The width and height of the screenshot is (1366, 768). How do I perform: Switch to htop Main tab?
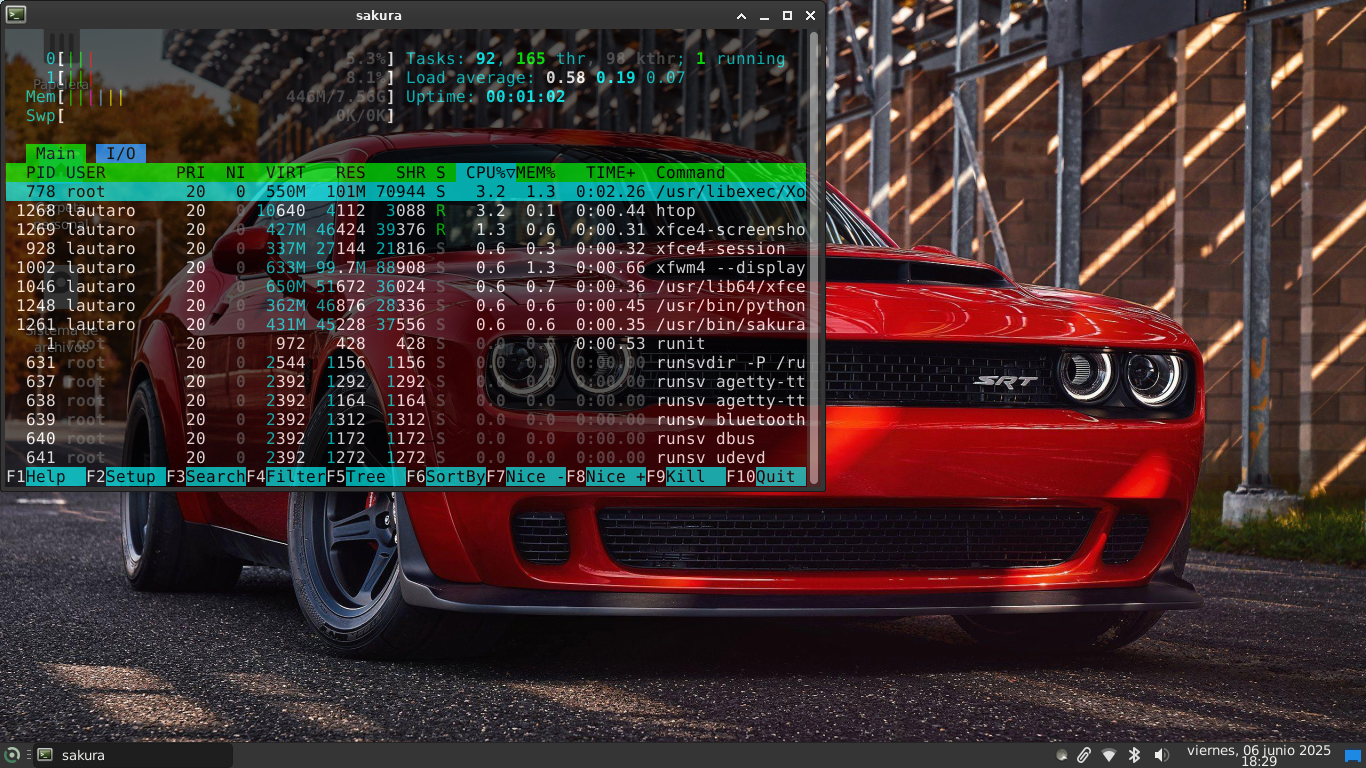click(56, 153)
